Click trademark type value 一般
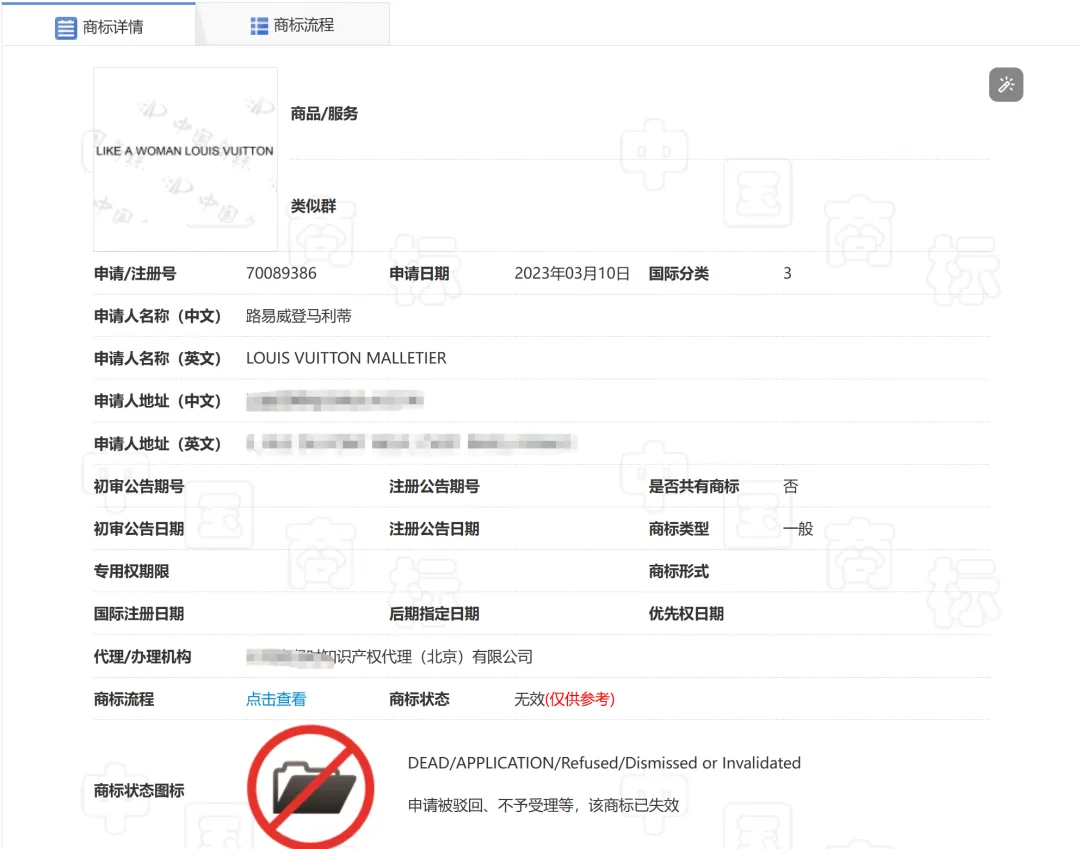 (798, 529)
